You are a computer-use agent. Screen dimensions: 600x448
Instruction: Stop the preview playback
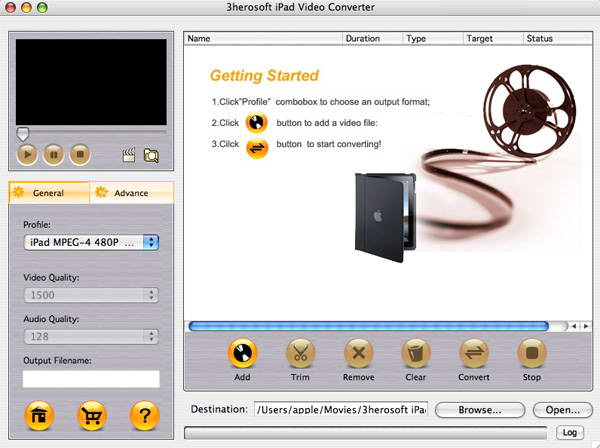click(80, 155)
